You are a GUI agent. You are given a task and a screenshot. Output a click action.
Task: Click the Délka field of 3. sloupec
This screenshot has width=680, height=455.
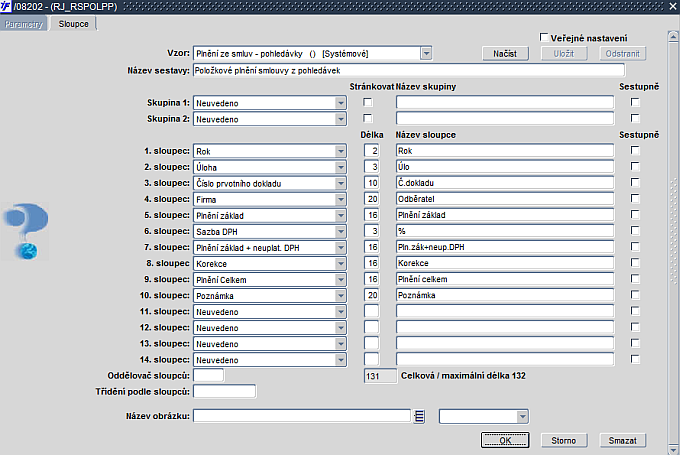pos(372,183)
